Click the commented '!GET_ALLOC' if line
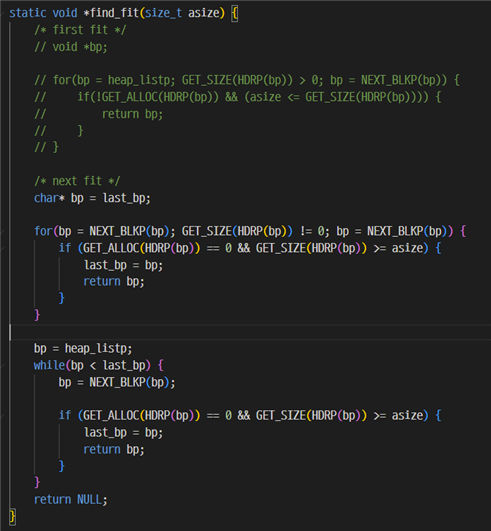The width and height of the screenshot is (491, 531). click(x=238, y=97)
